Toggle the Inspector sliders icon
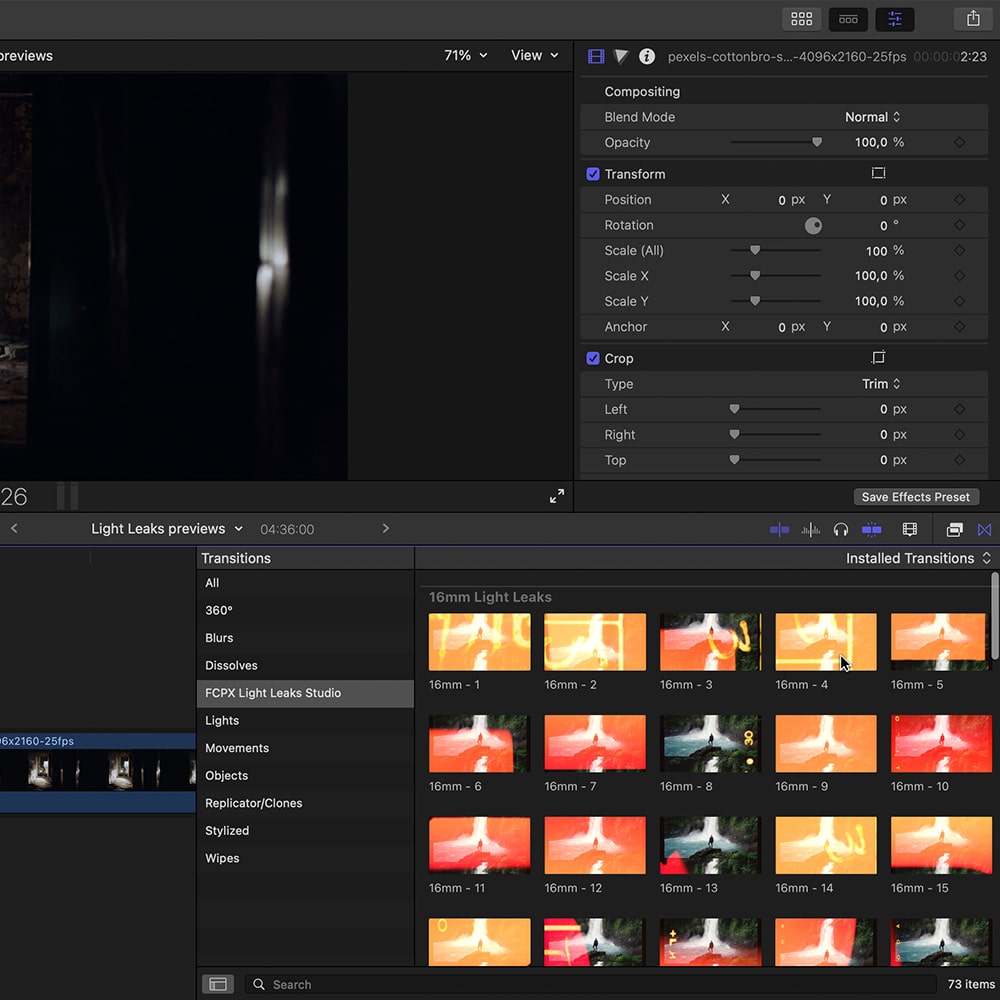This screenshot has height=1000, width=1000. (x=894, y=18)
